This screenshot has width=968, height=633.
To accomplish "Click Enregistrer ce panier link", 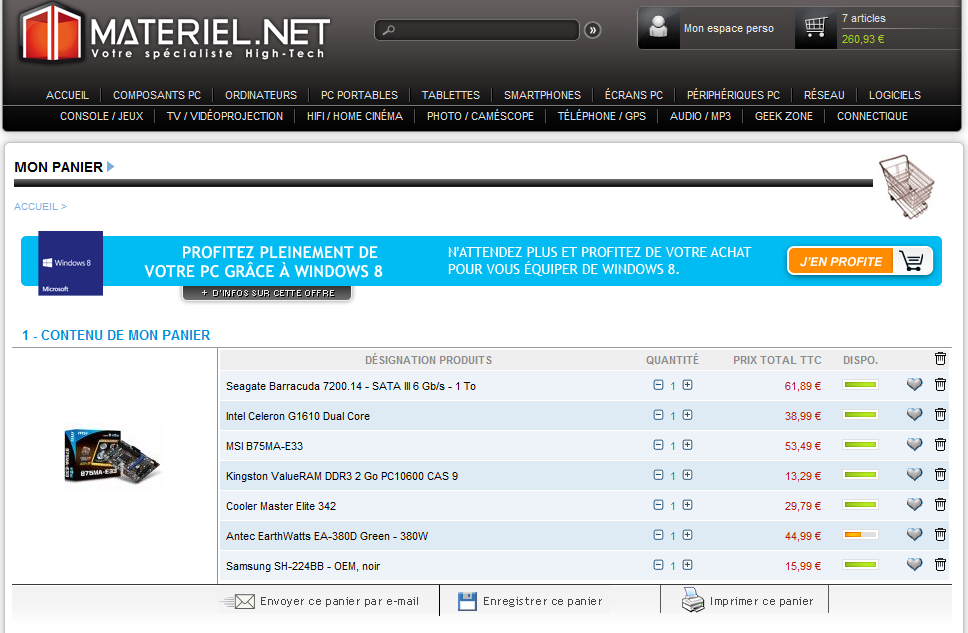I will tap(542, 601).
